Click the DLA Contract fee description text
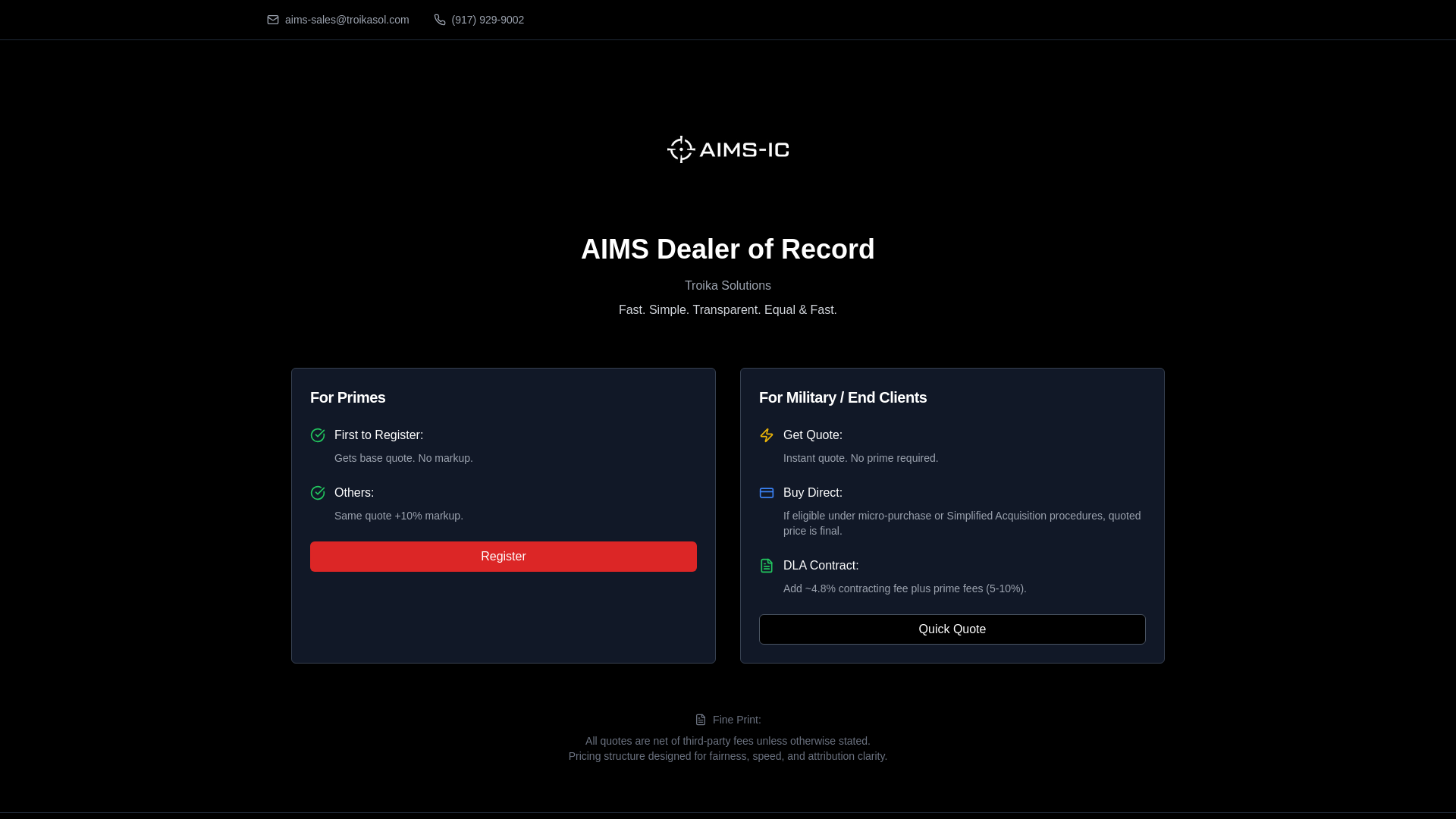The width and height of the screenshot is (1456, 819). coord(904,588)
